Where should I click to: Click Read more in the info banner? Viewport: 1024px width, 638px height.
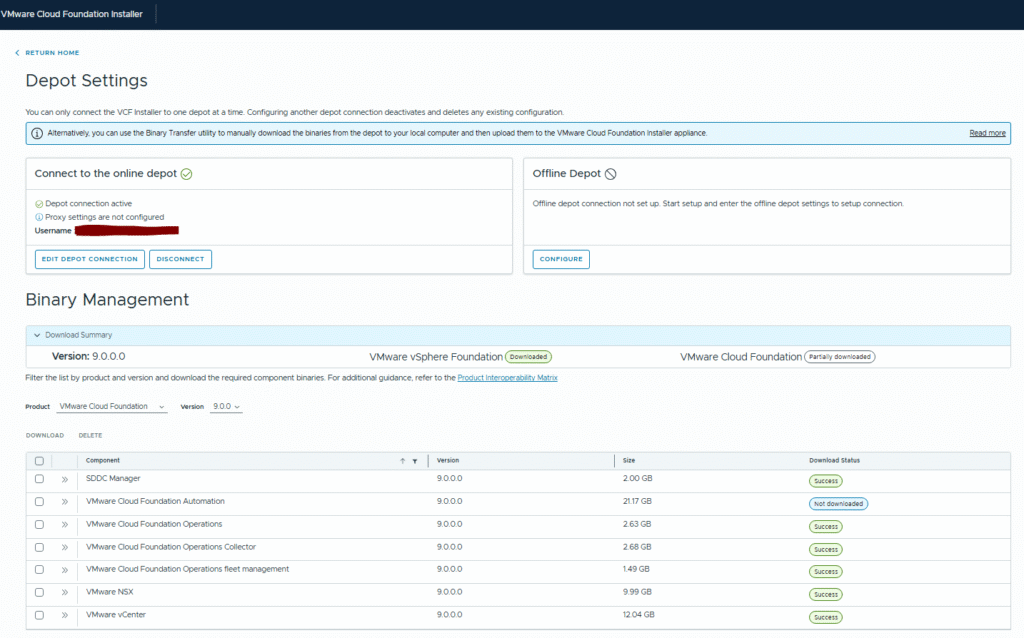point(987,133)
